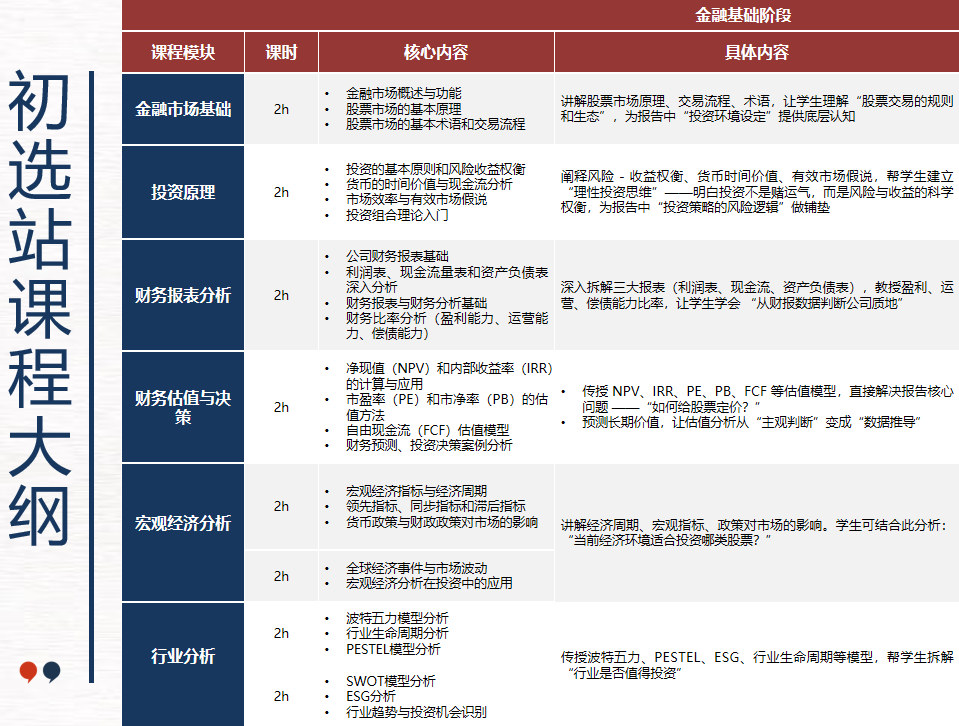Click the quotation mark decoration at bottom left

coord(38,670)
